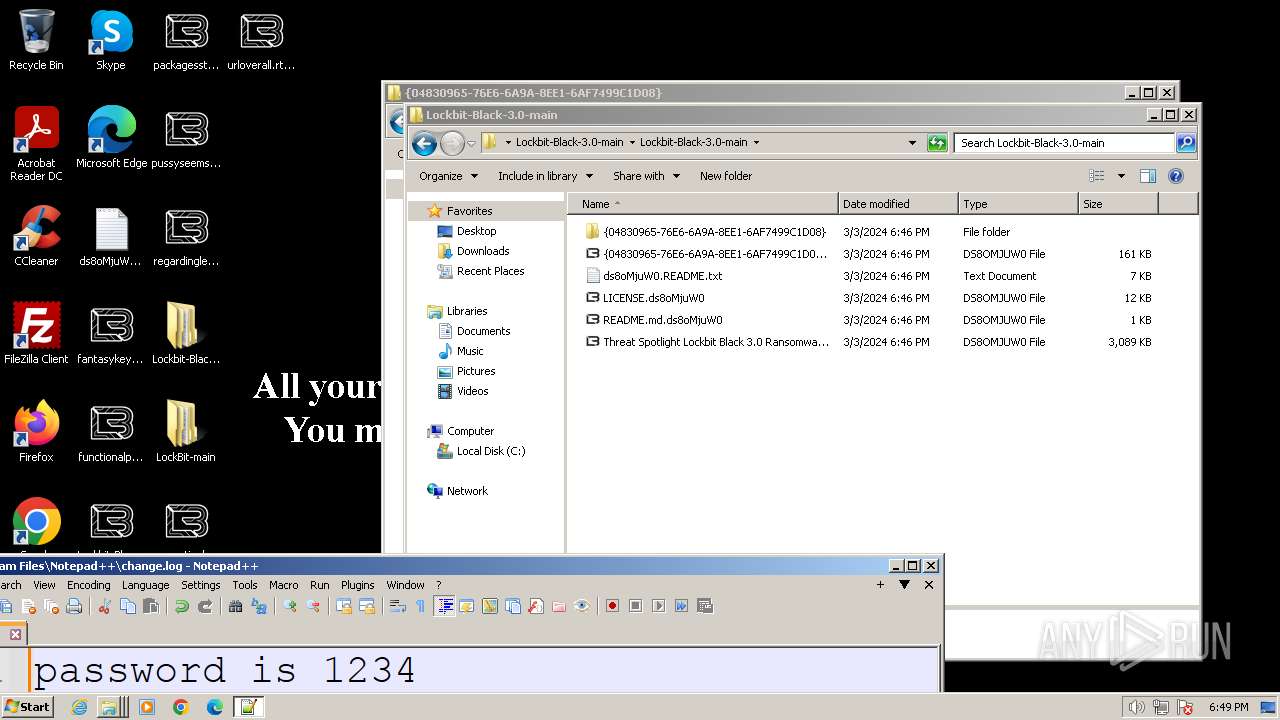This screenshot has height=720, width=1280.
Task: Click the Back arrow in Explorer window
Action: 424,143
